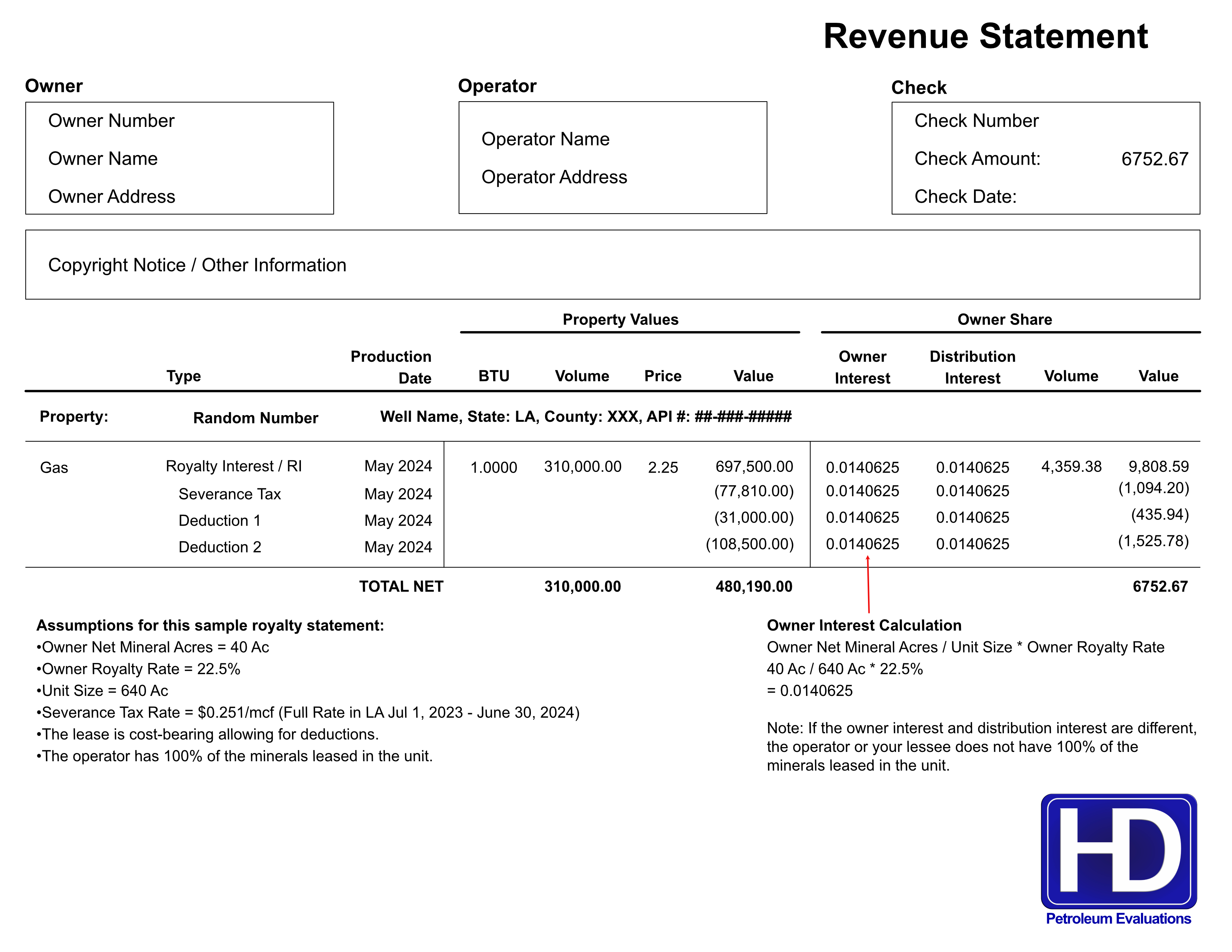Select the Deduction 2 row label
The height and width of the screenshot is (952, 1232).
(x=220, y=547)
